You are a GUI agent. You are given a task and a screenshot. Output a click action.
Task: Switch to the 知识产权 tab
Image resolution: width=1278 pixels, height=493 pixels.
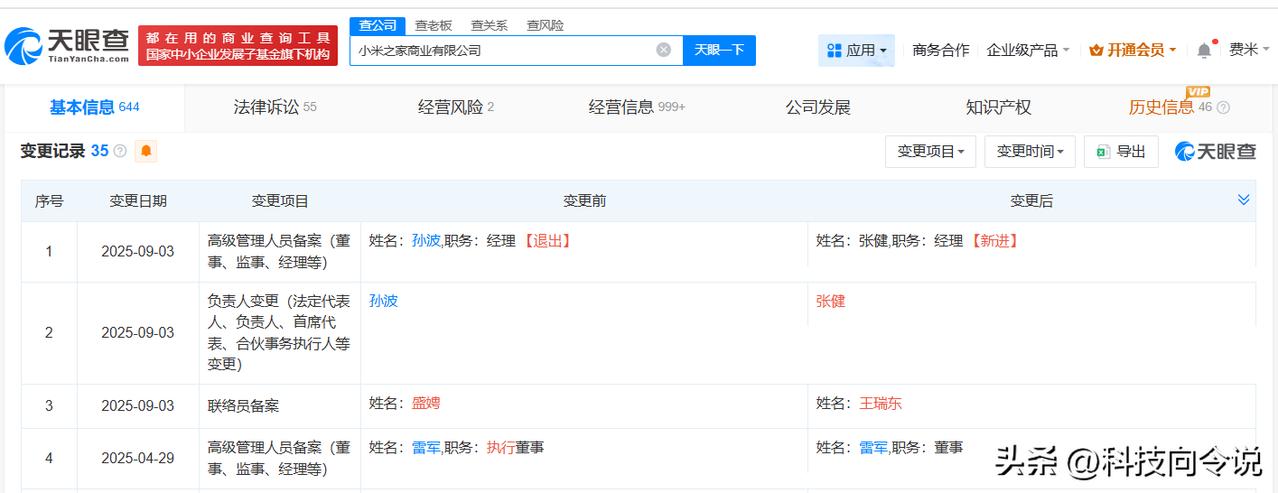click(x=998, y=107)
